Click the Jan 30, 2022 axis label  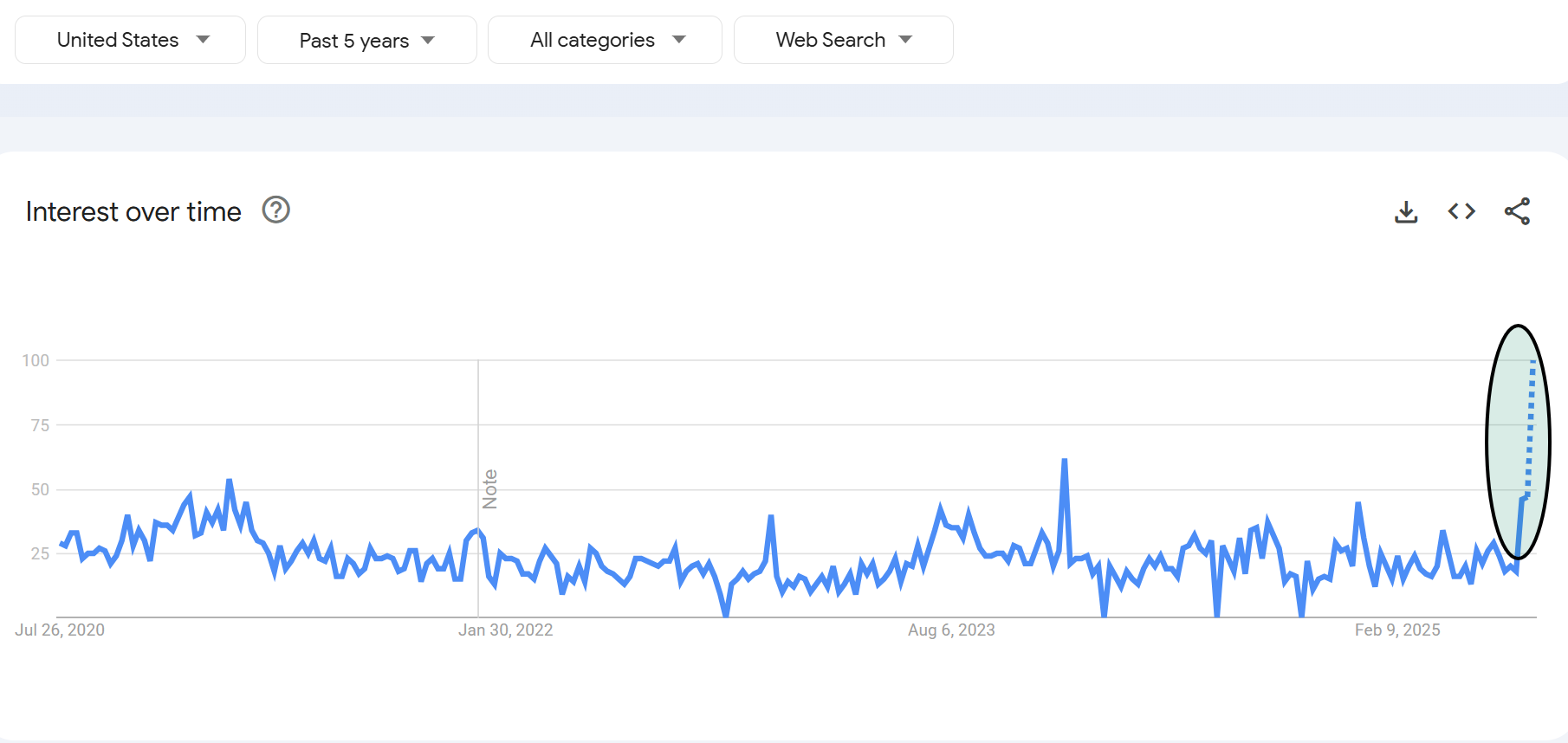pos(506,630)
